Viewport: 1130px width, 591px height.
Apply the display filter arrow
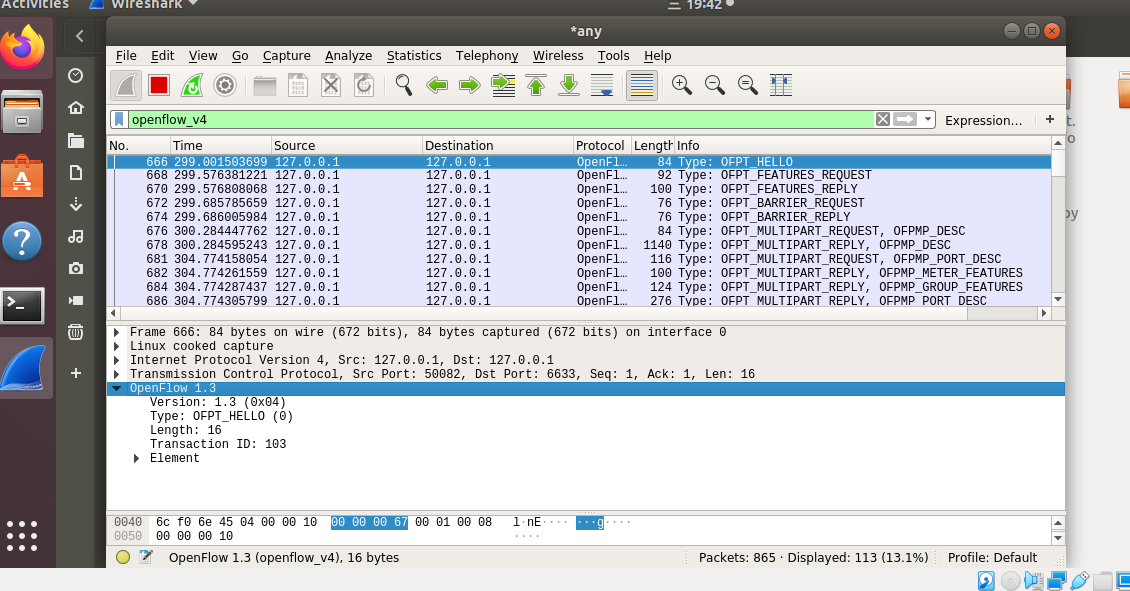pos(905,120)
